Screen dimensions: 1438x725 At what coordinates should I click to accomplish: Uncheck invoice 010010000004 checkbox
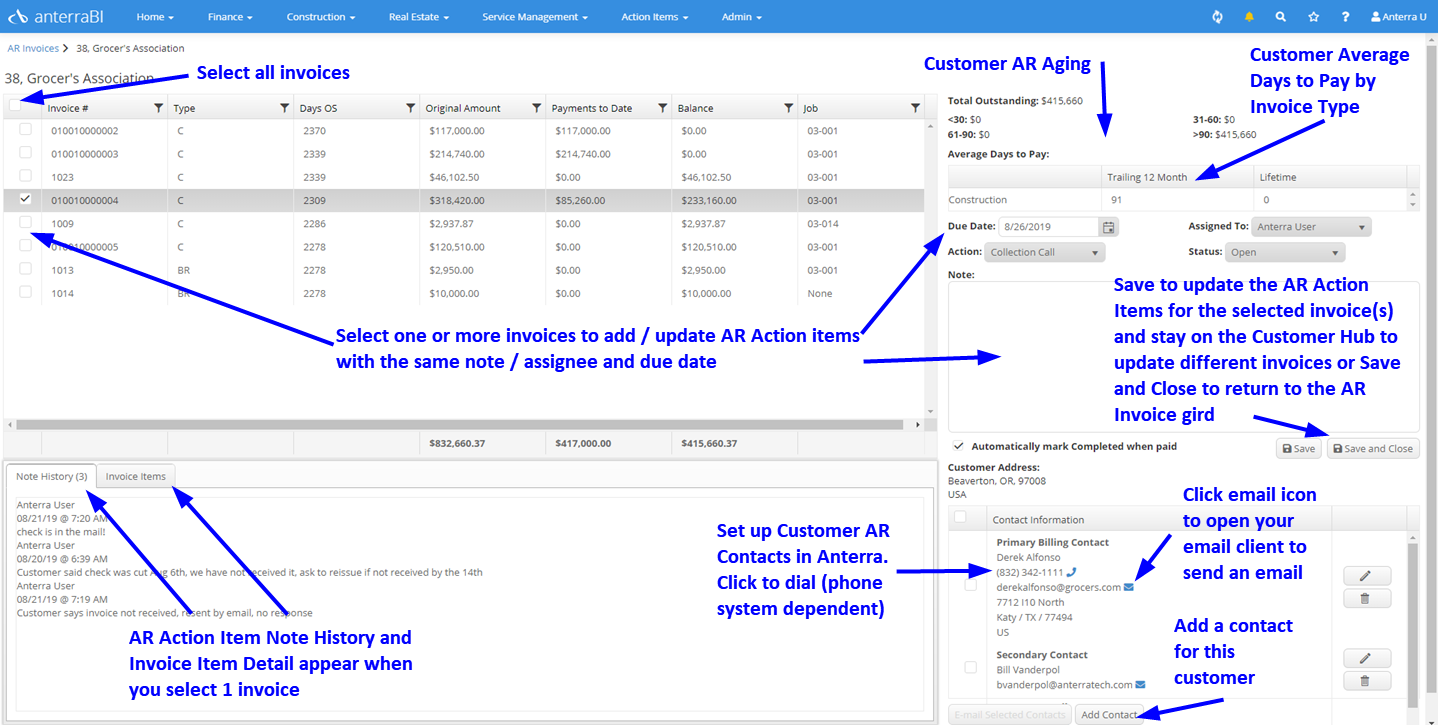(25, 199)
